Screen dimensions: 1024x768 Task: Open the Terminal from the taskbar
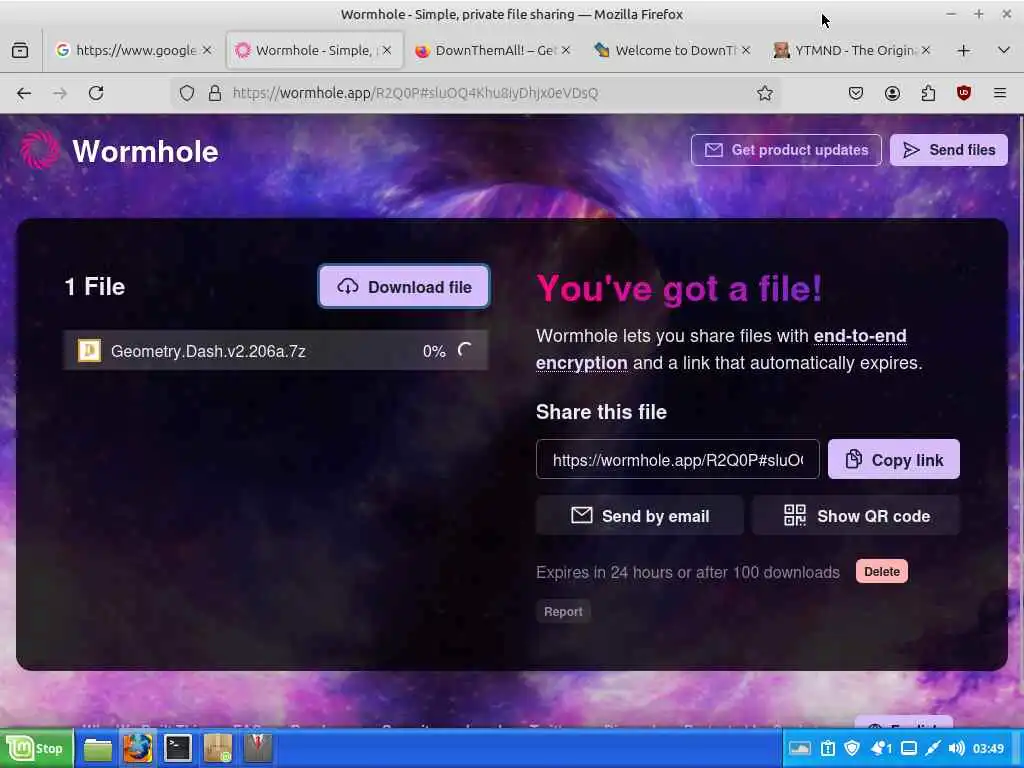coord(178,748)
